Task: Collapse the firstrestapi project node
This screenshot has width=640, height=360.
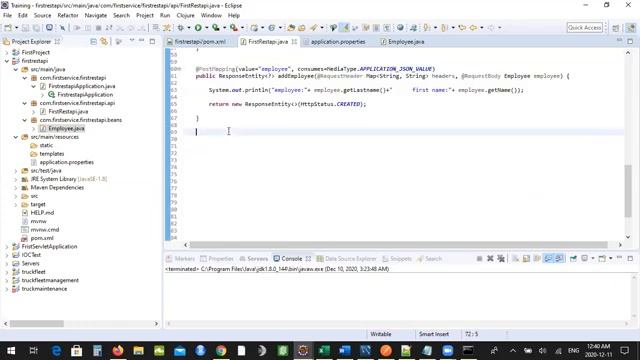Action: pyautogui.click(x=7, y=61)
